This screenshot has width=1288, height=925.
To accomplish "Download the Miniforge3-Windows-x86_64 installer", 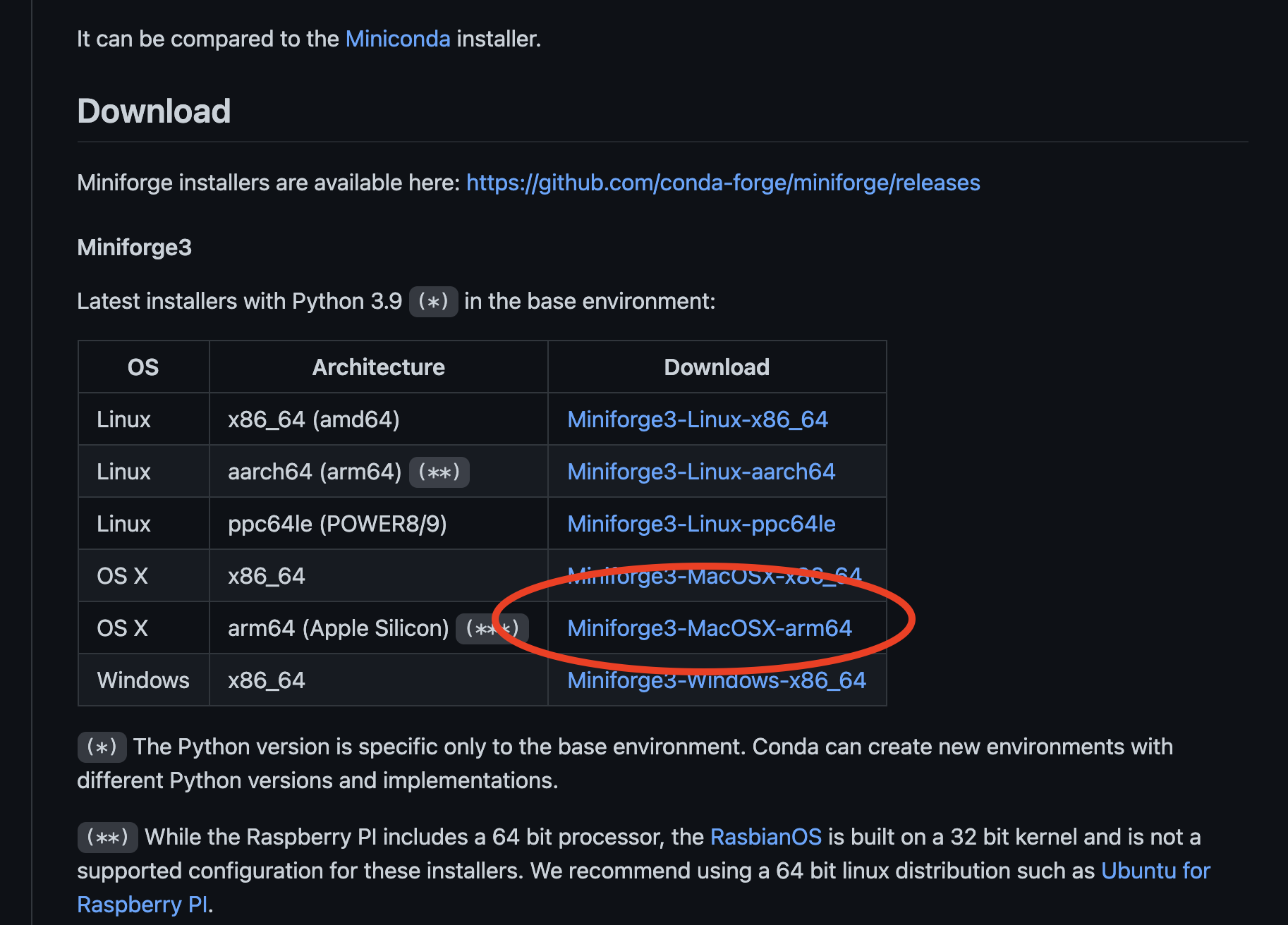I will pos(716,680).
